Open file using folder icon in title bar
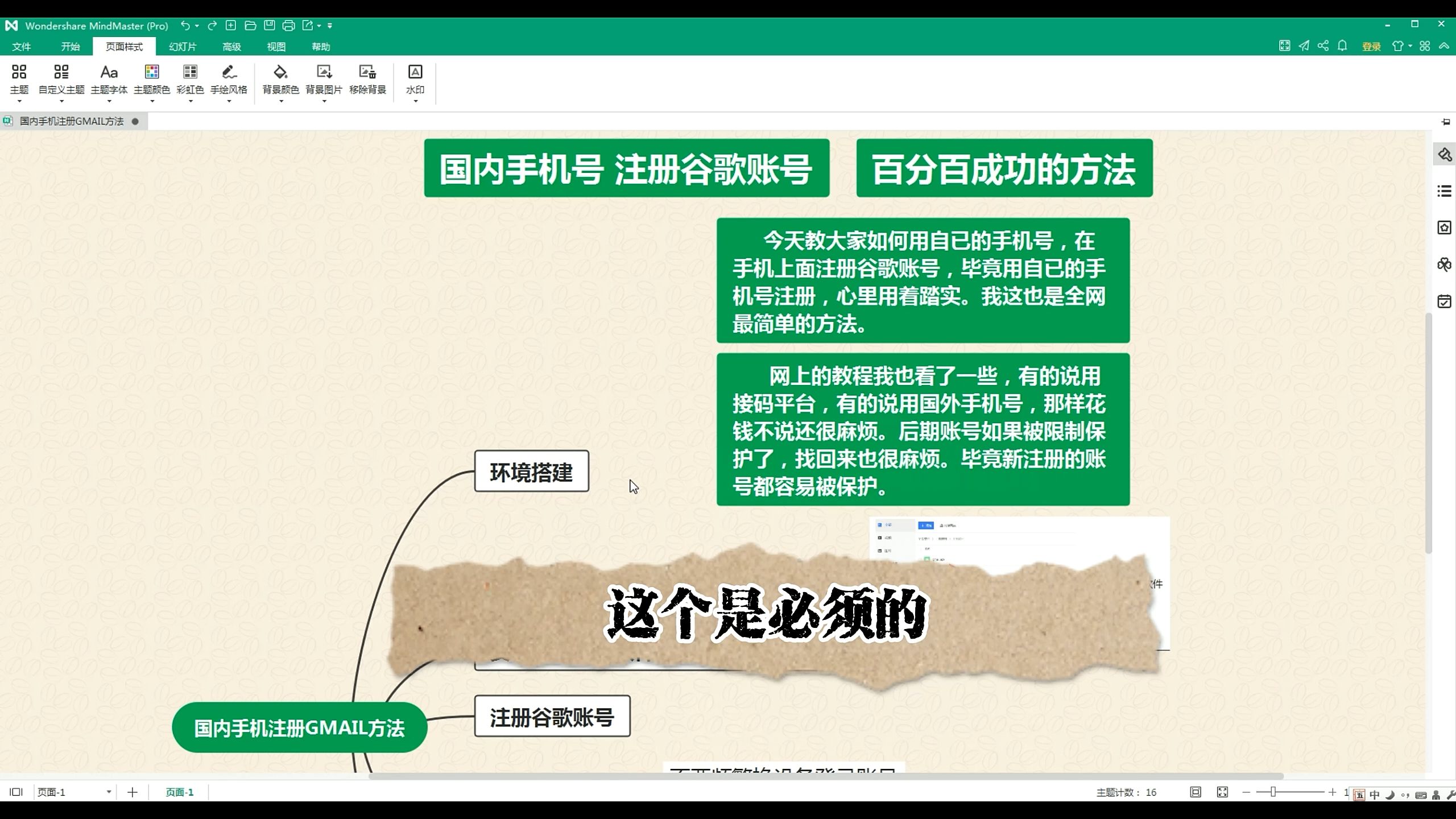This screenshot has height=819, width=1456. (250, 26)
